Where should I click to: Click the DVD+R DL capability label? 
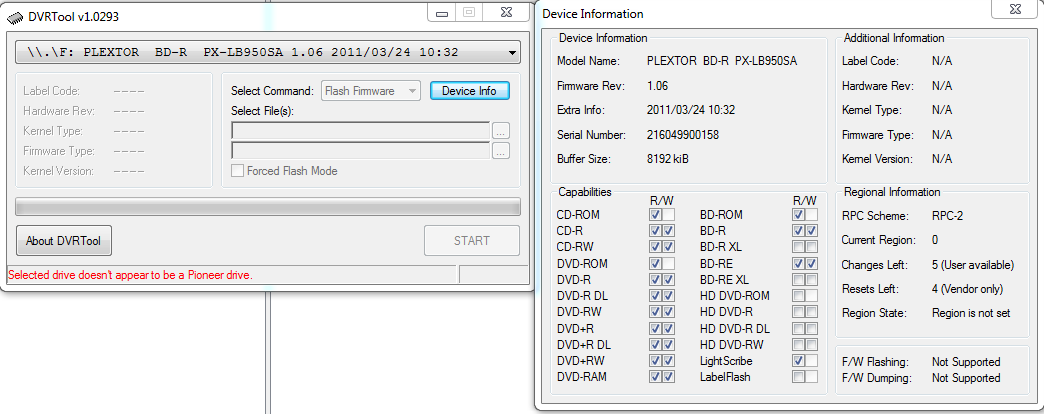click(586, 344)
